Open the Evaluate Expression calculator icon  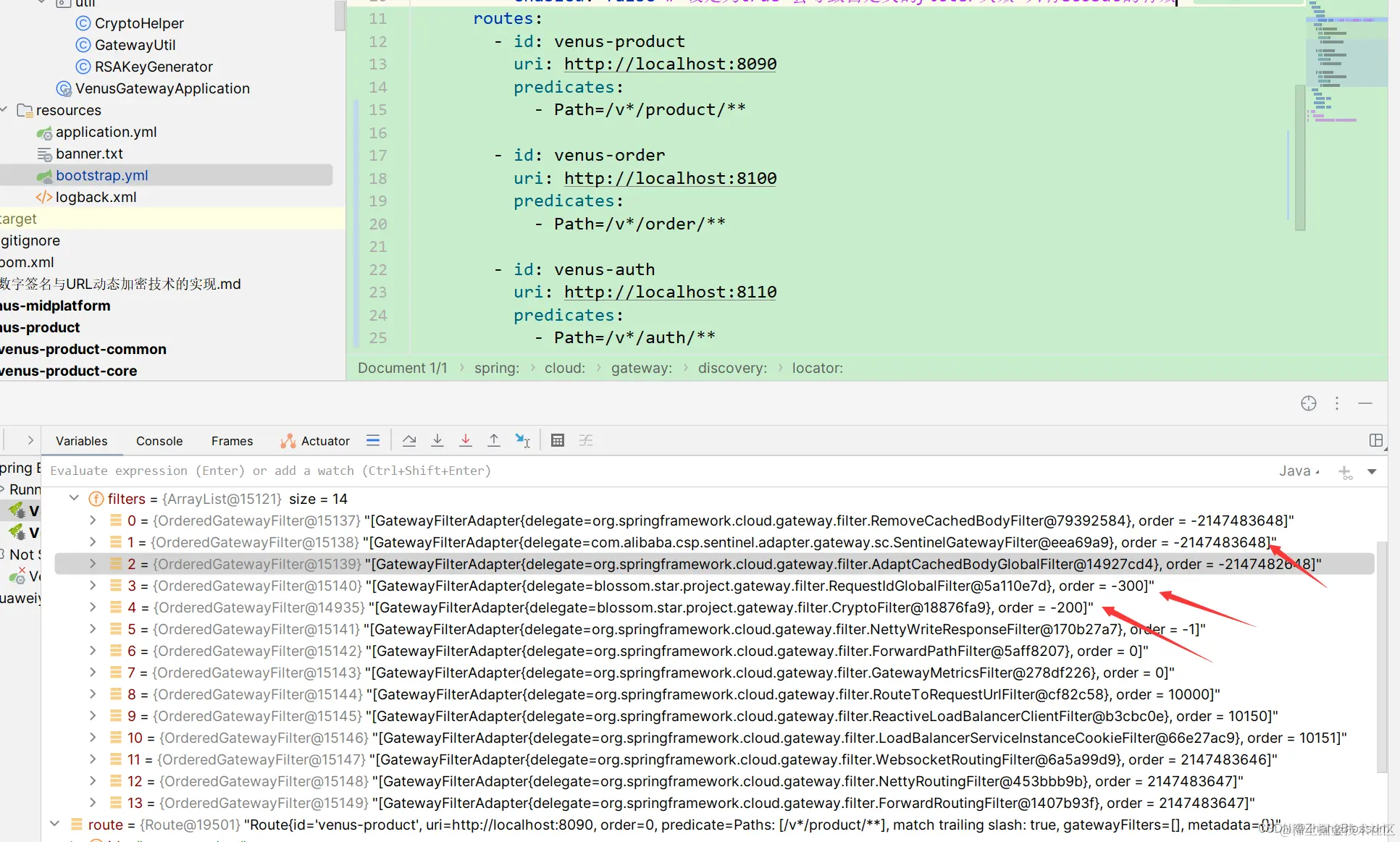pos(558,440)
